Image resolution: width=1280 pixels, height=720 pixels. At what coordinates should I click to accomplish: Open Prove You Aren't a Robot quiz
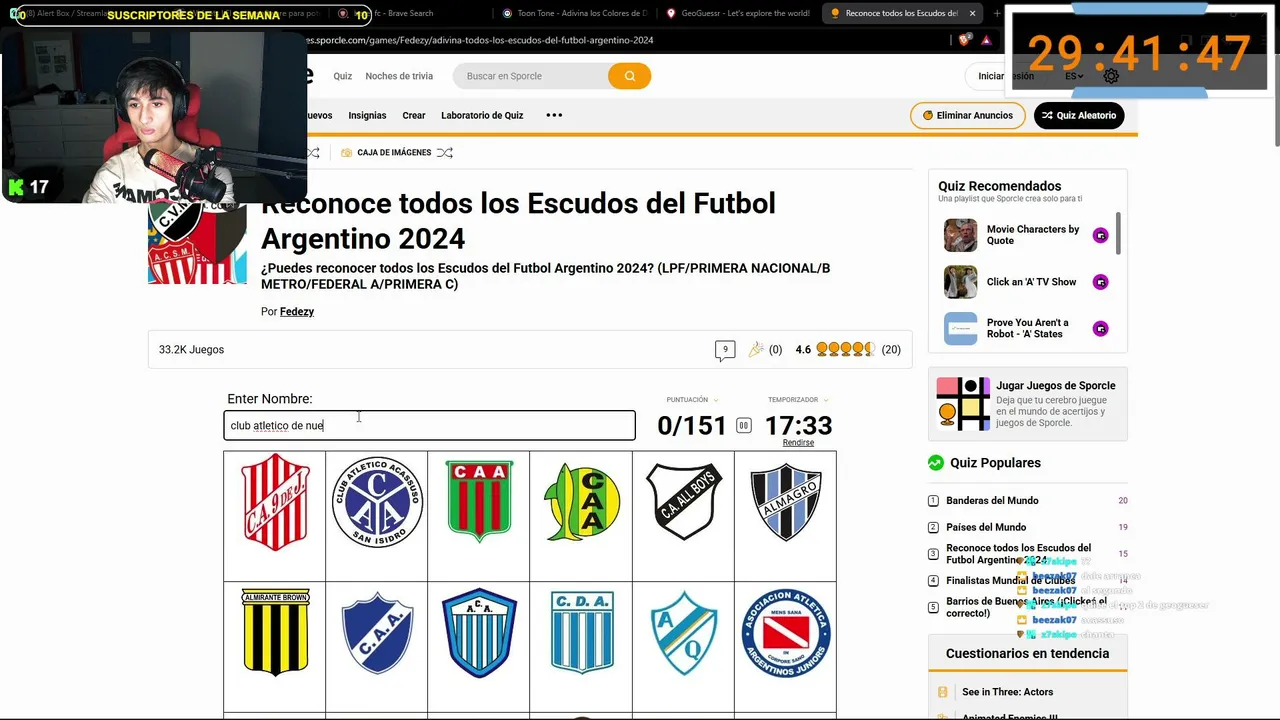coord(1028,328)
